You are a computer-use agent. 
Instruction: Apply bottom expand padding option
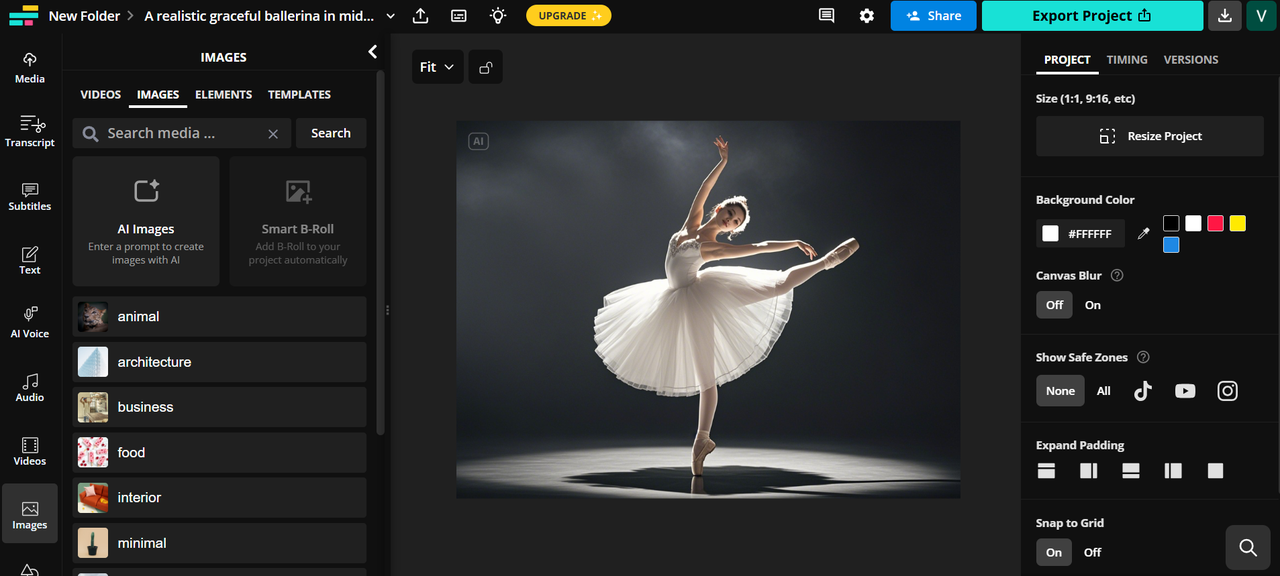[x=1131, y=471]
